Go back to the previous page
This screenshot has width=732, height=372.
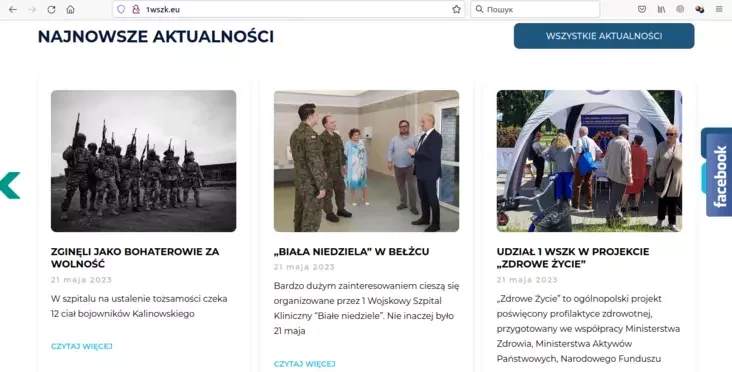tap(13, 9)
